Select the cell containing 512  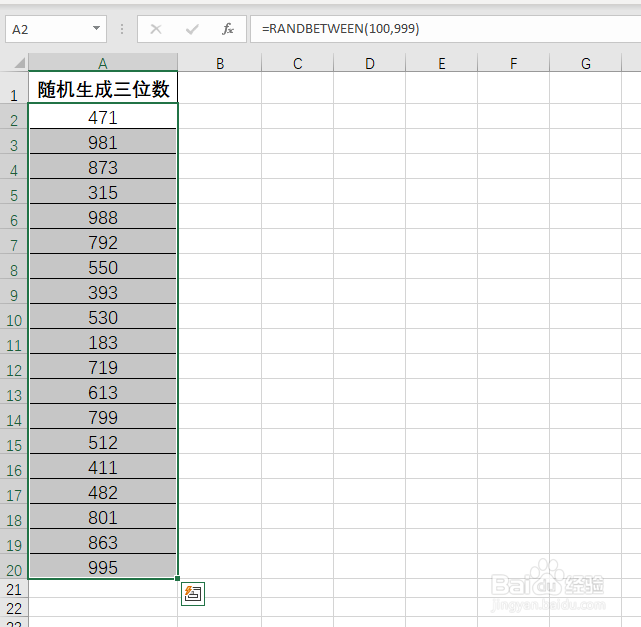[x=103, y=441]
